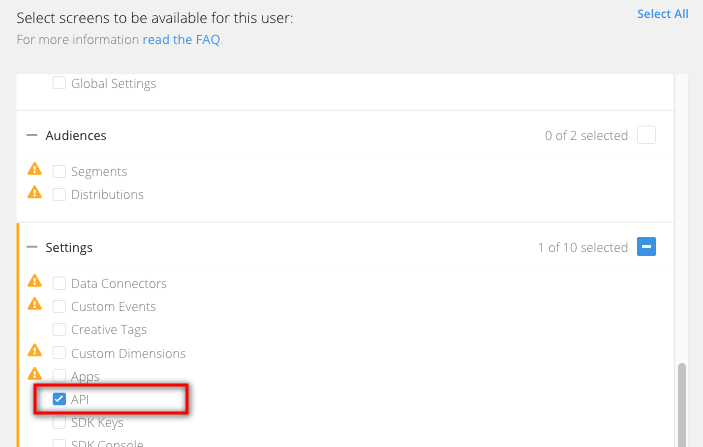Image resolution: width=703 pixels, height=447 pixels.
Task: Click warning icon beside Distributions
Action: pyautogui.click(x=35, y=194)
